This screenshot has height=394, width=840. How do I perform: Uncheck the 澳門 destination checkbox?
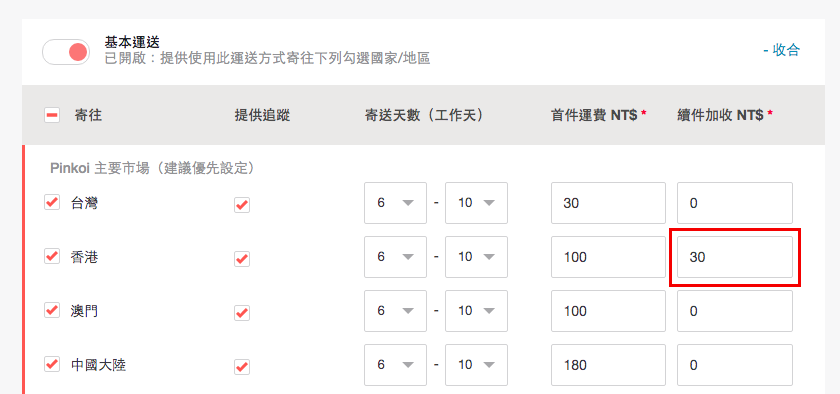pyautogui.click(x=52, y=310)
